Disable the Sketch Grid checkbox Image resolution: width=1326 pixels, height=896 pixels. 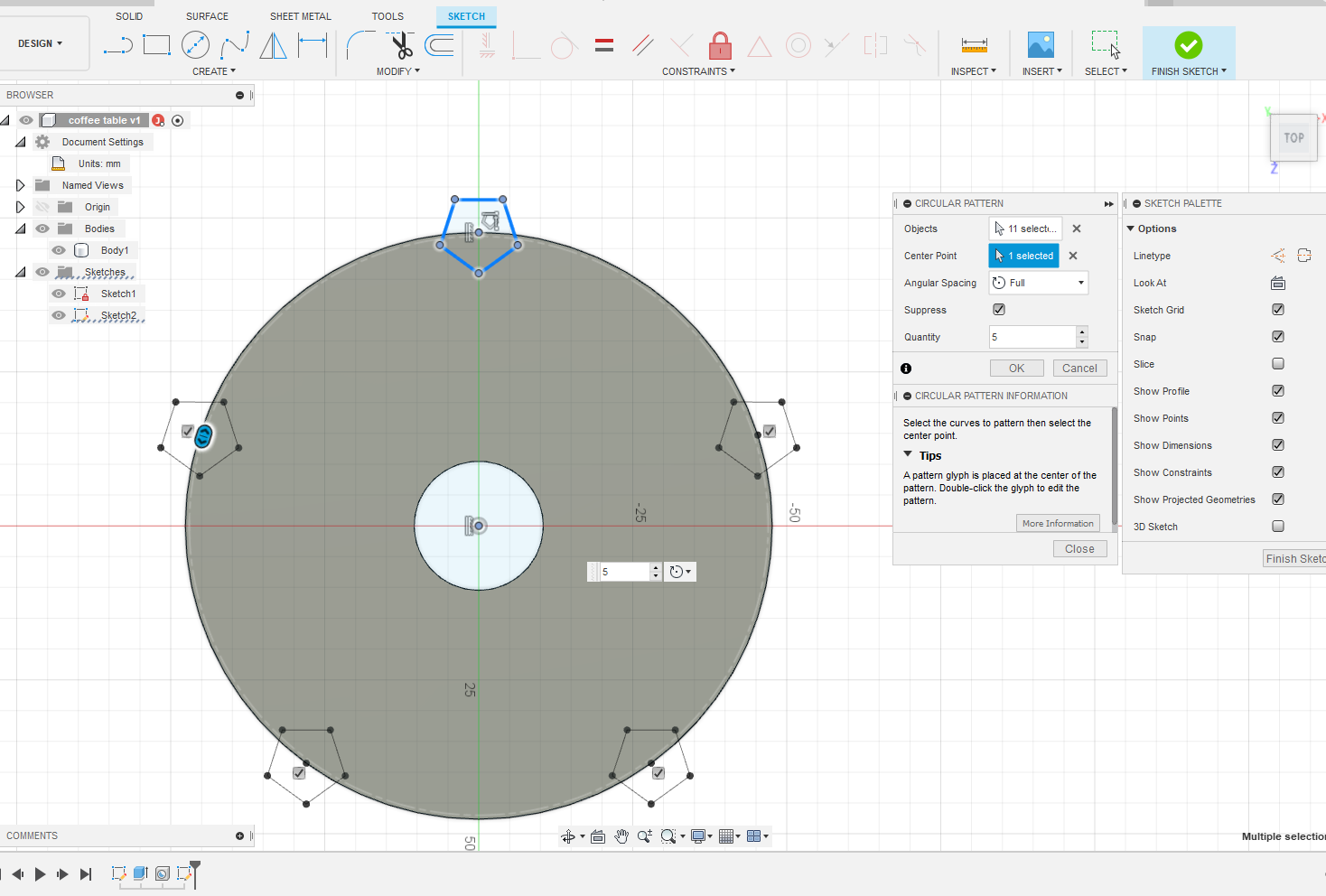pos(1278,310)
